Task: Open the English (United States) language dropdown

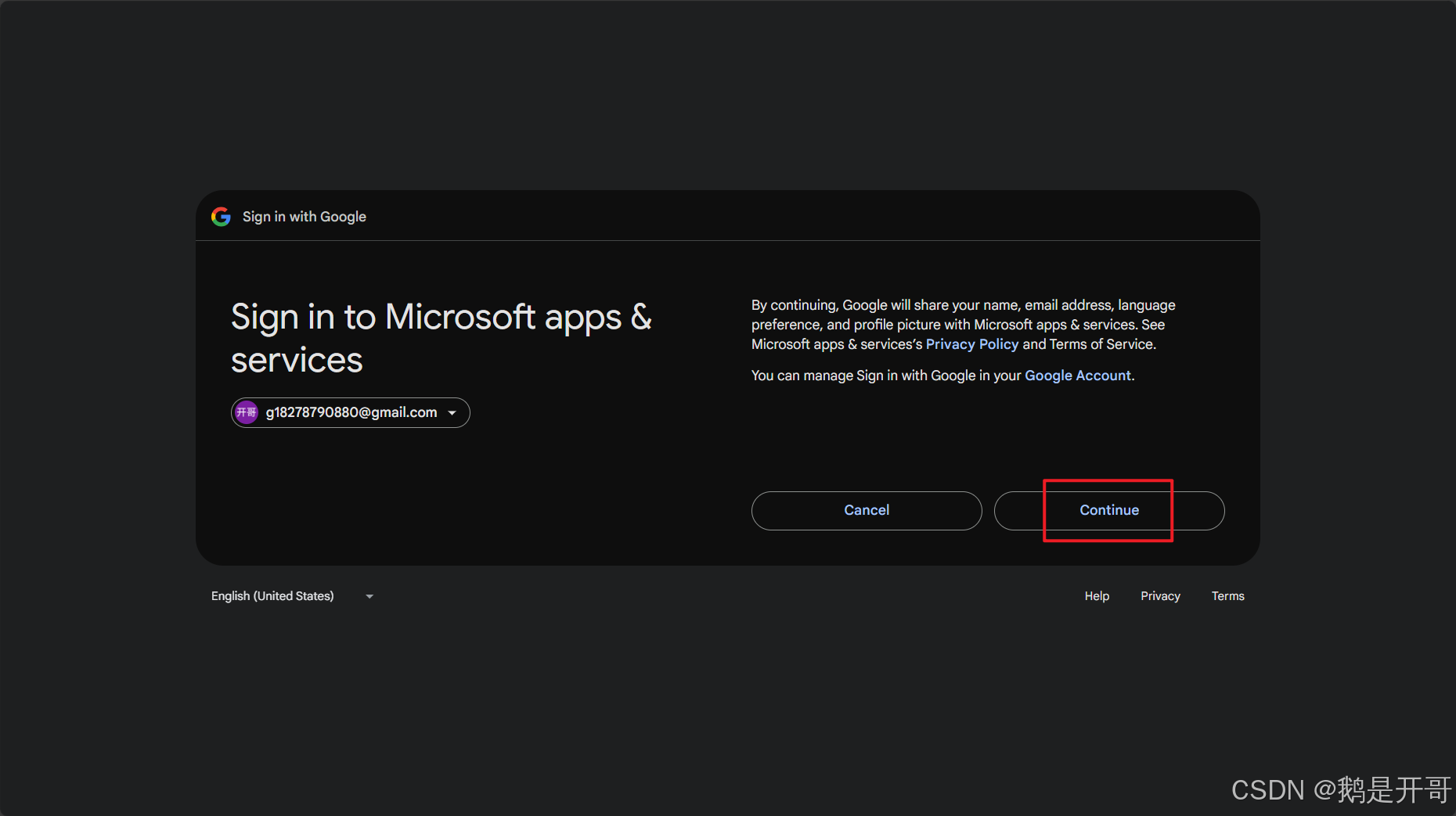Action: point(292,596)
